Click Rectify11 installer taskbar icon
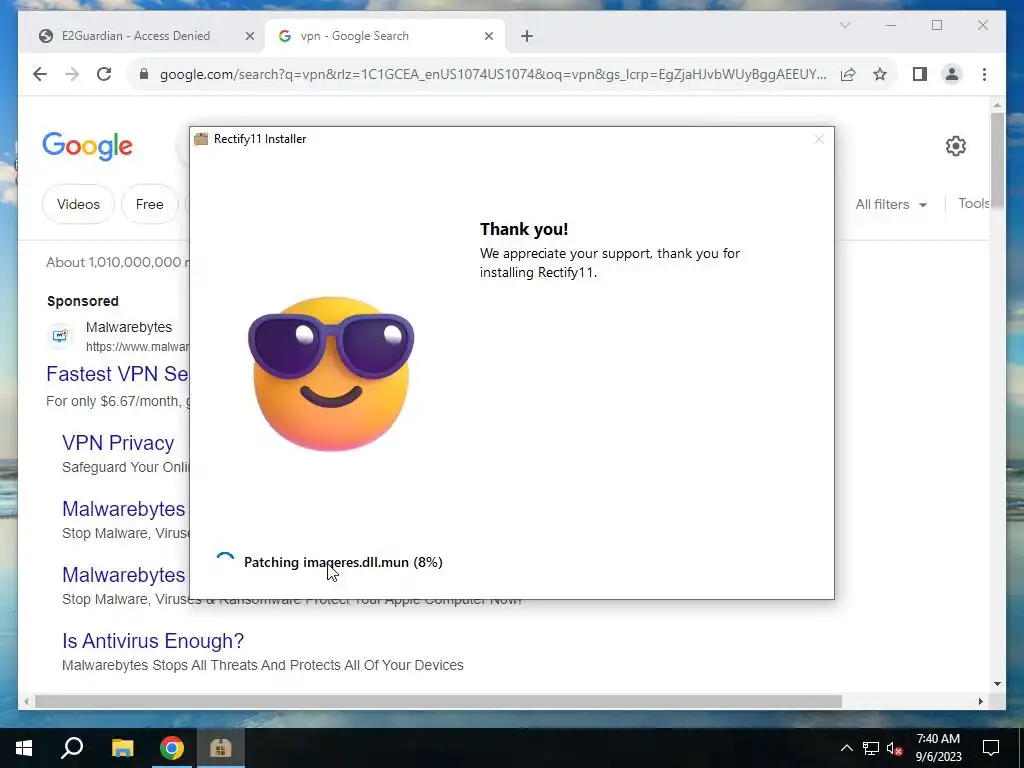 221,748
